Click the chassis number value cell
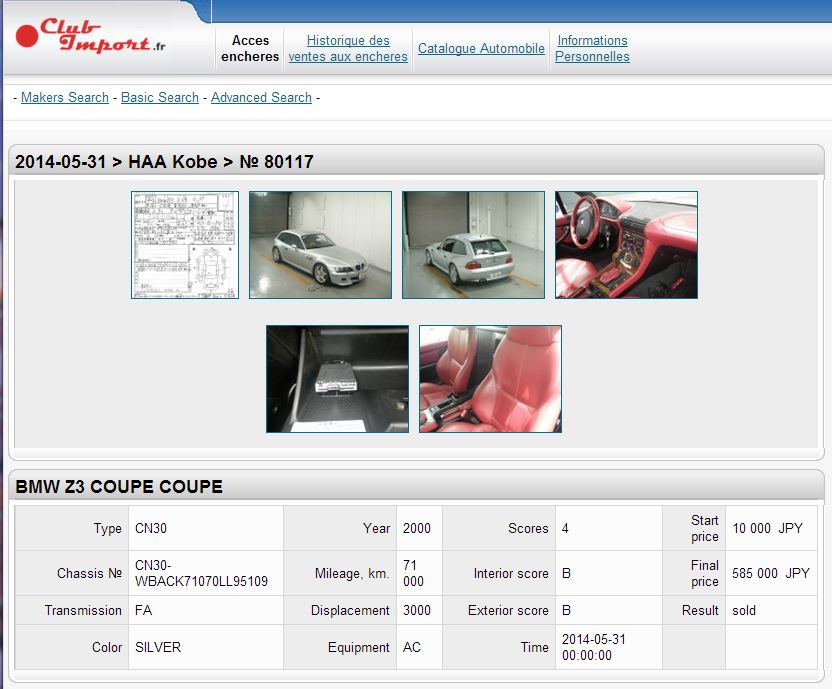The height and width of the screenshot is (689, 832). tap(201, 573)
